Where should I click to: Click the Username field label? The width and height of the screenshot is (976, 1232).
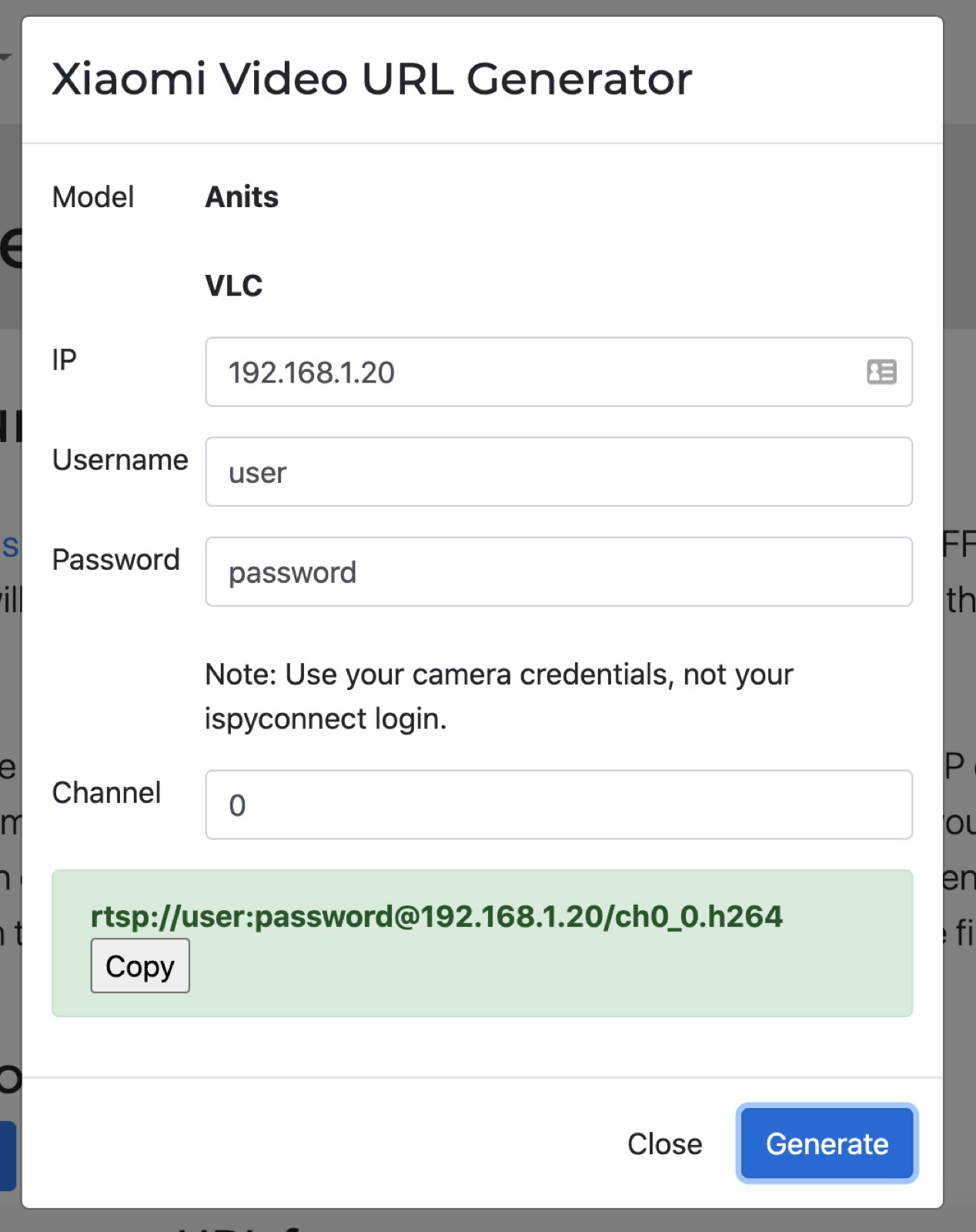tap(119, 460)
